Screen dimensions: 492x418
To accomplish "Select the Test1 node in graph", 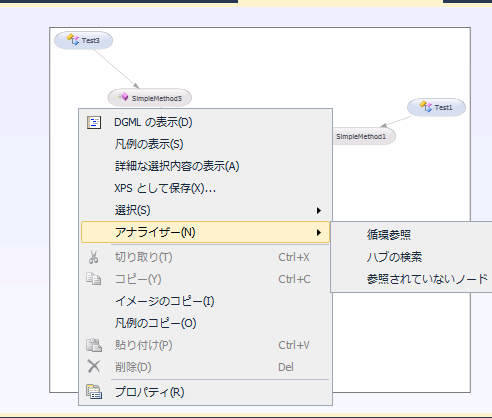I will coord(436,107).
